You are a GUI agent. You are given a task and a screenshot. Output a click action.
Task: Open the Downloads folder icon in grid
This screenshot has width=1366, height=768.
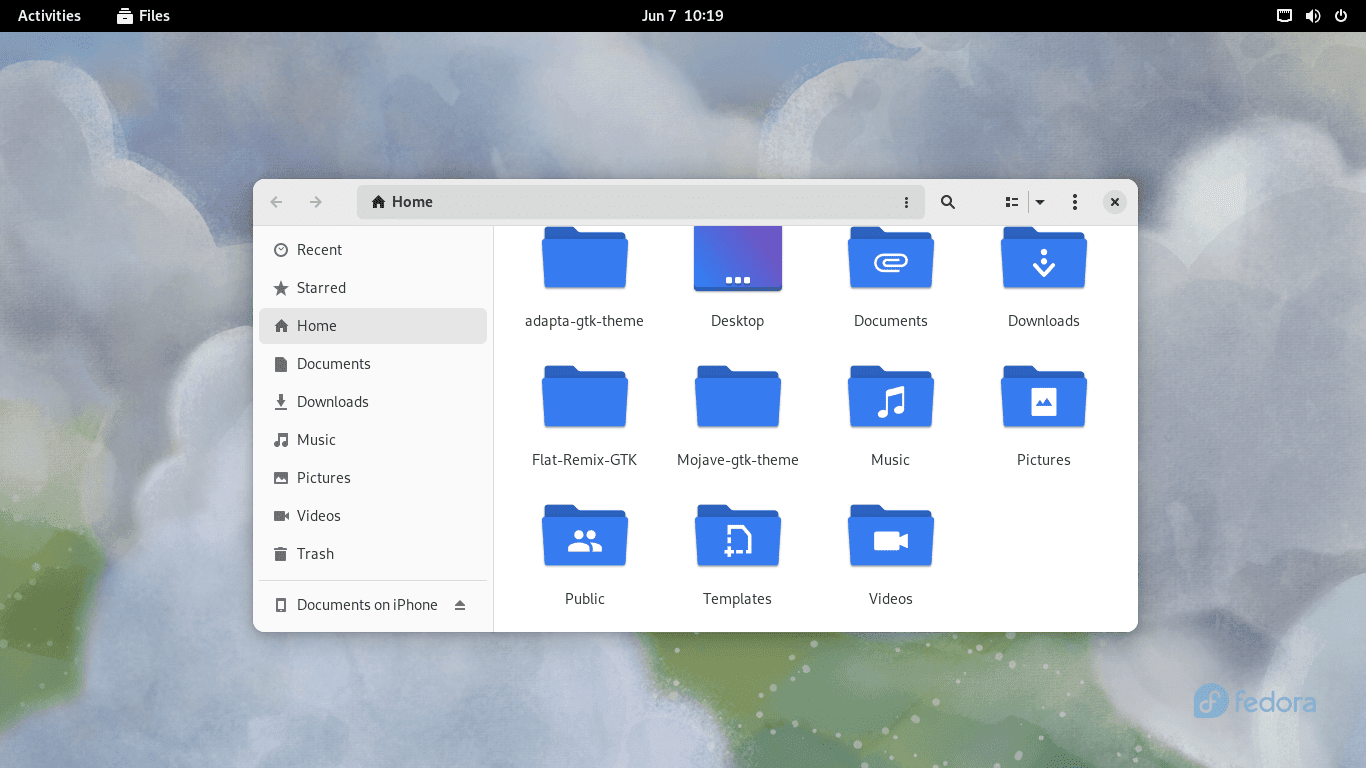tap(1044, 258)
